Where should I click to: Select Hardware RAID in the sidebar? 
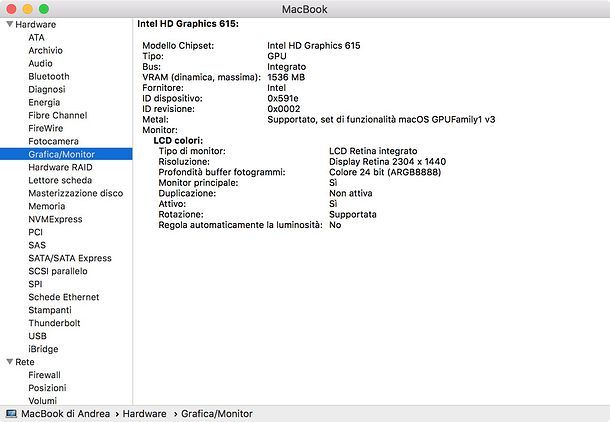(x=60, y=167)
